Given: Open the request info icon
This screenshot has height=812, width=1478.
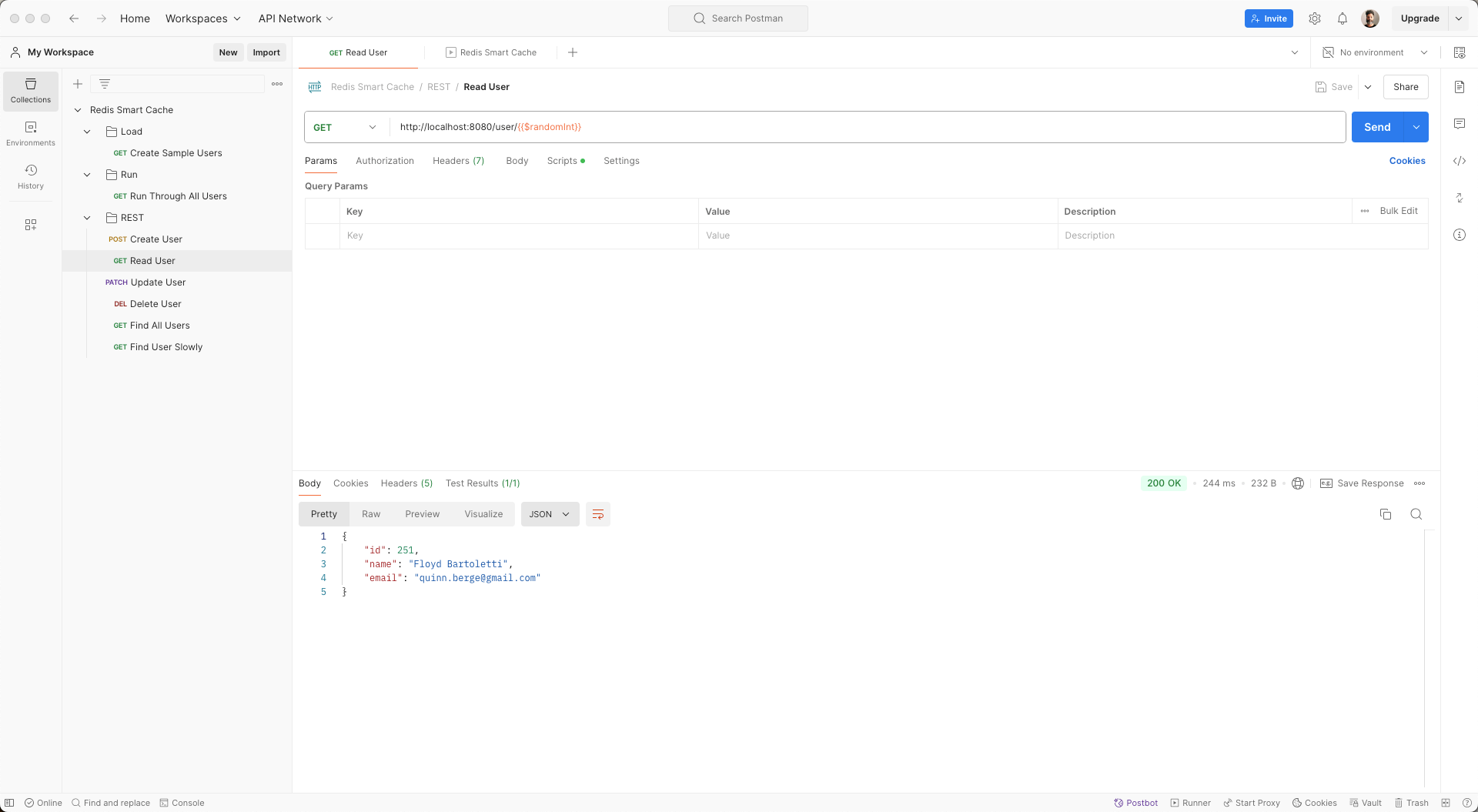Looking at the screenshot, I should pyautogui.click(x=1460, y=235).
